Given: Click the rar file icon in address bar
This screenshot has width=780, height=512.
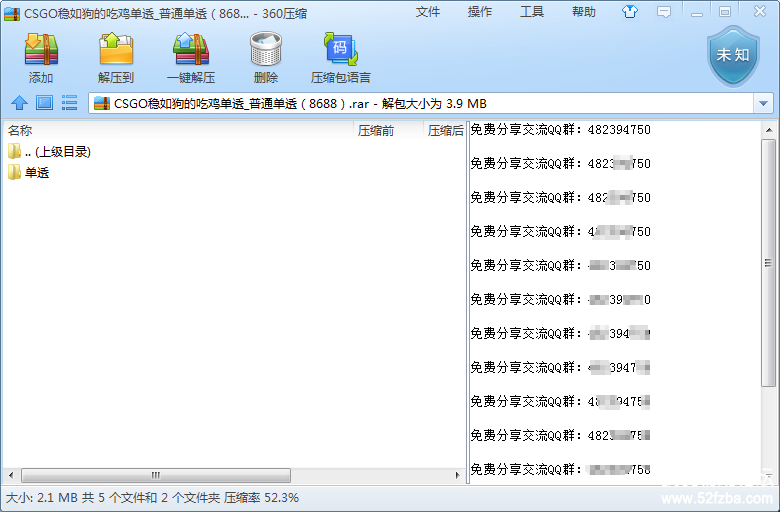Looking at the screenshot, I should tap(101, 103).
